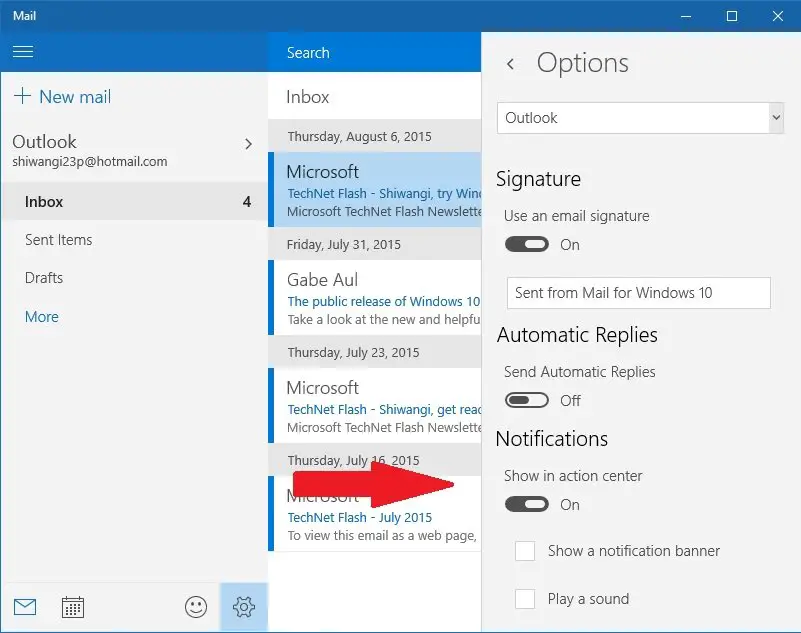This screenshot has width=801, height=633.
Task: Minimize the Mail window
Action: tap(686, 16)
